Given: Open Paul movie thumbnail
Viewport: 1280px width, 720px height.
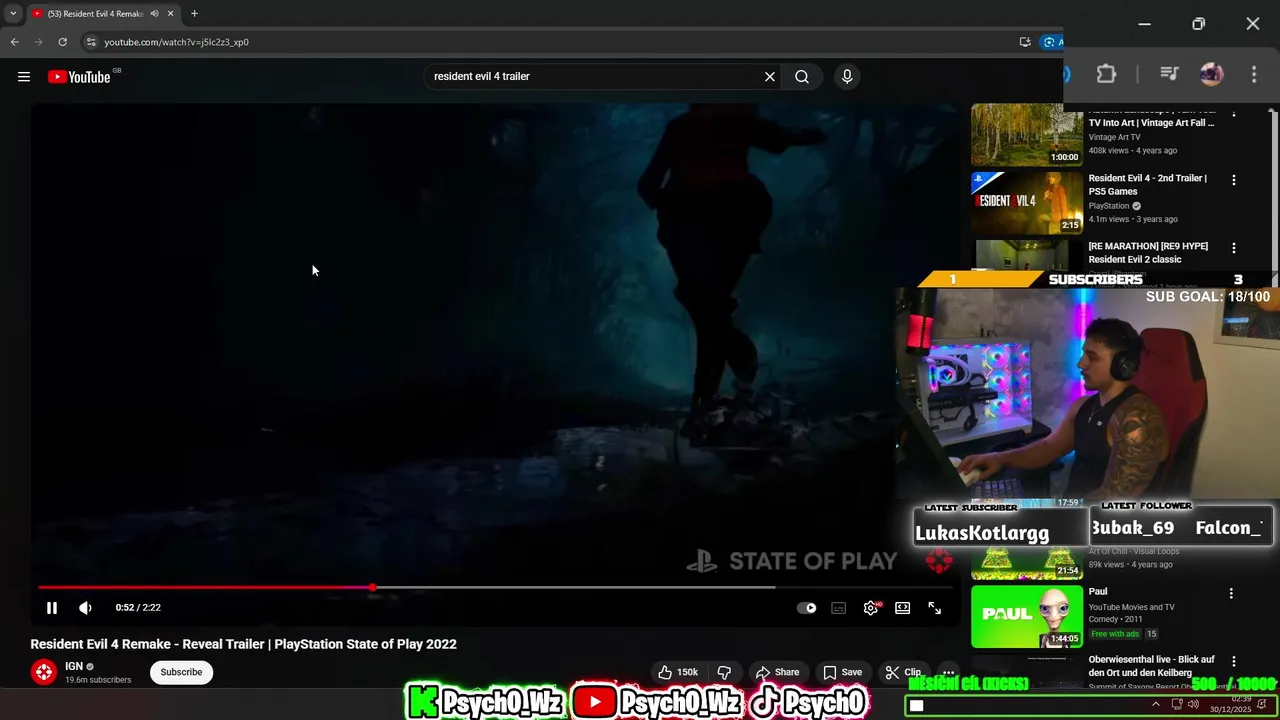Looking at the screenshot, I should 1026,616.
